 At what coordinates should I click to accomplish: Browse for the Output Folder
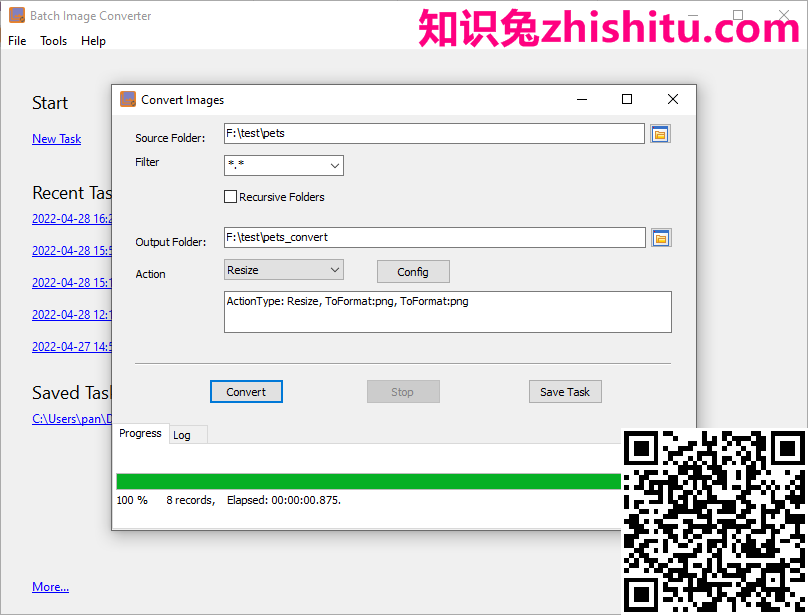pos(661,238)
